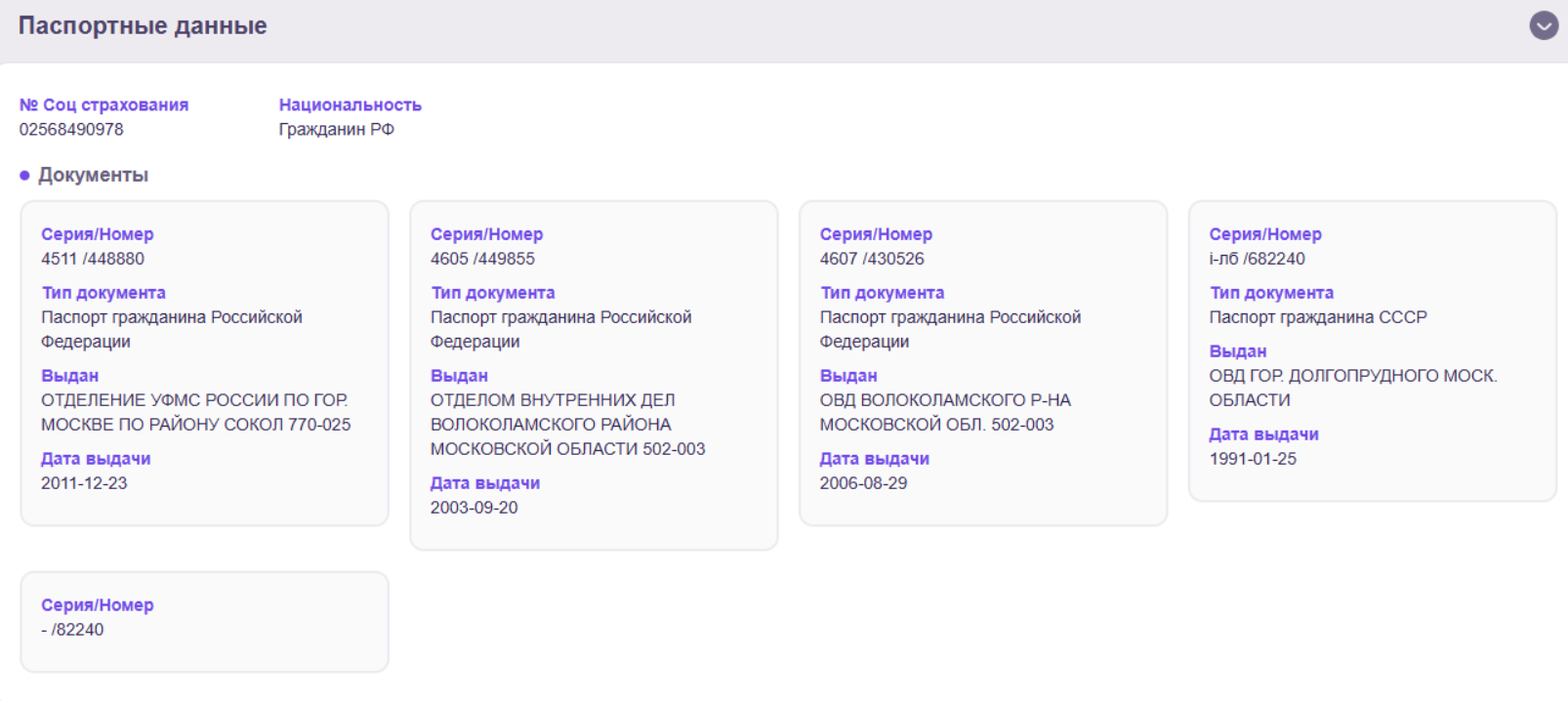
Task: Select the Гражданин РФ value
Action: click(x=336, y=129)
